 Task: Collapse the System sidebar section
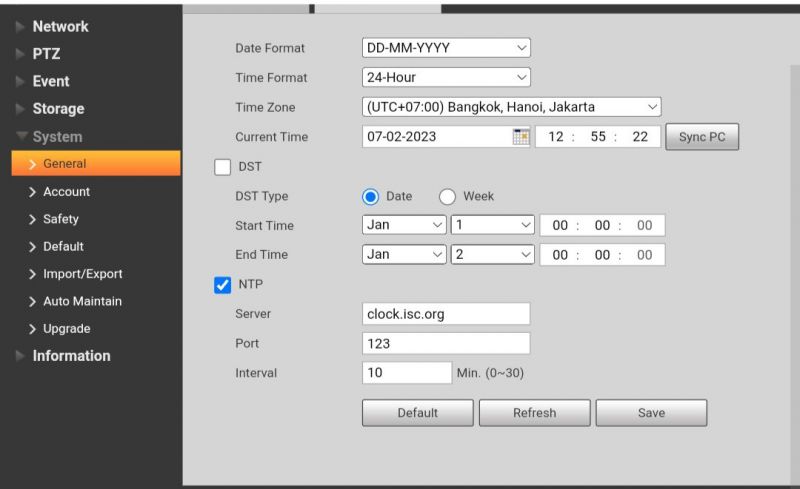tap(57, 137)
